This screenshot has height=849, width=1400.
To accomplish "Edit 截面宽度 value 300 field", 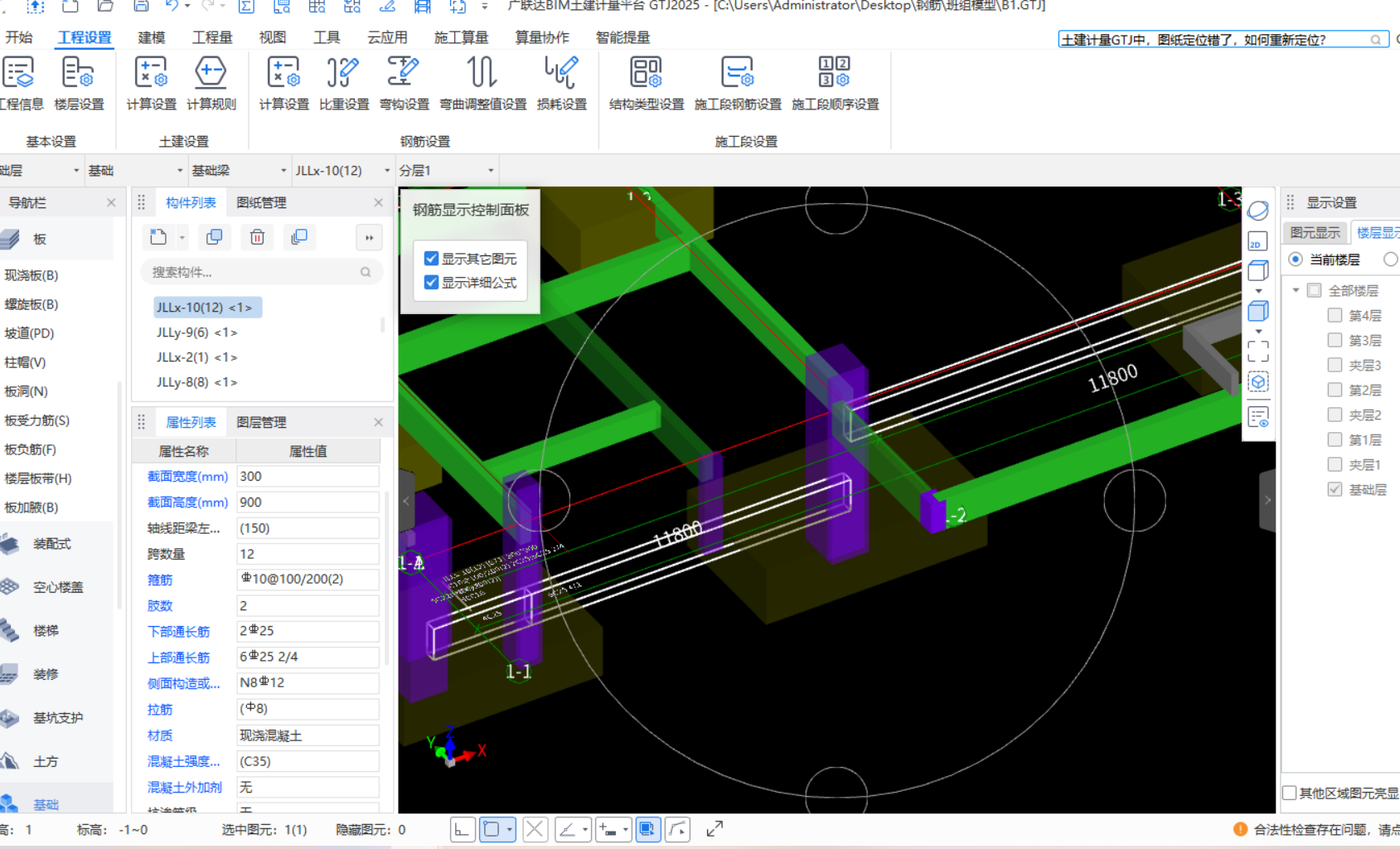I will pos(308,476).
